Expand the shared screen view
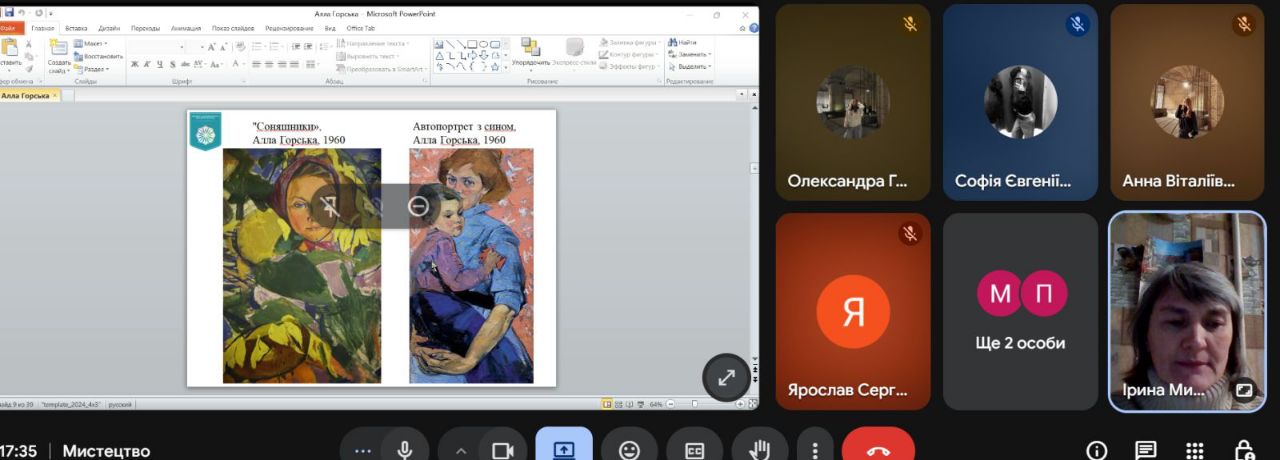The width and height of the screenshot is (1280, 460). 726,377
